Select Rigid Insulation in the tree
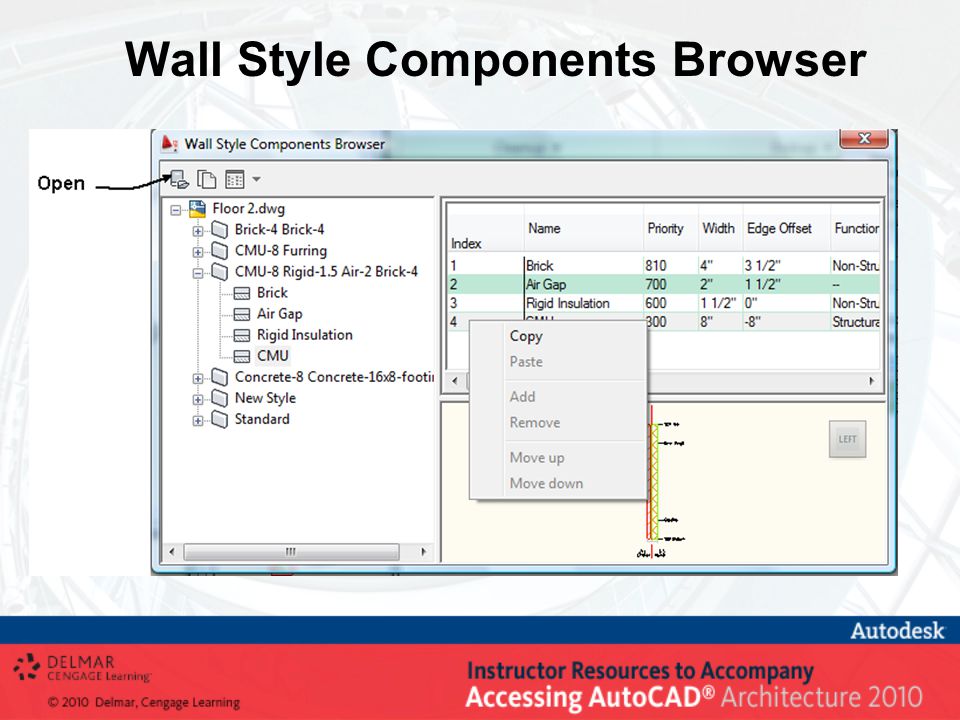960x720 pixels. [x=304, y=335]
